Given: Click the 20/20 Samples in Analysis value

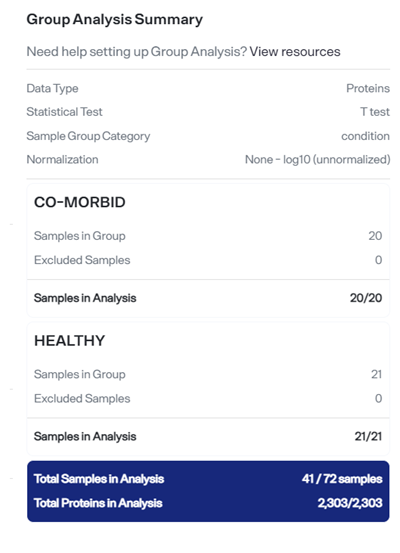Looking at the screenshot, I should pyautogui.click(x=366, y=298).
